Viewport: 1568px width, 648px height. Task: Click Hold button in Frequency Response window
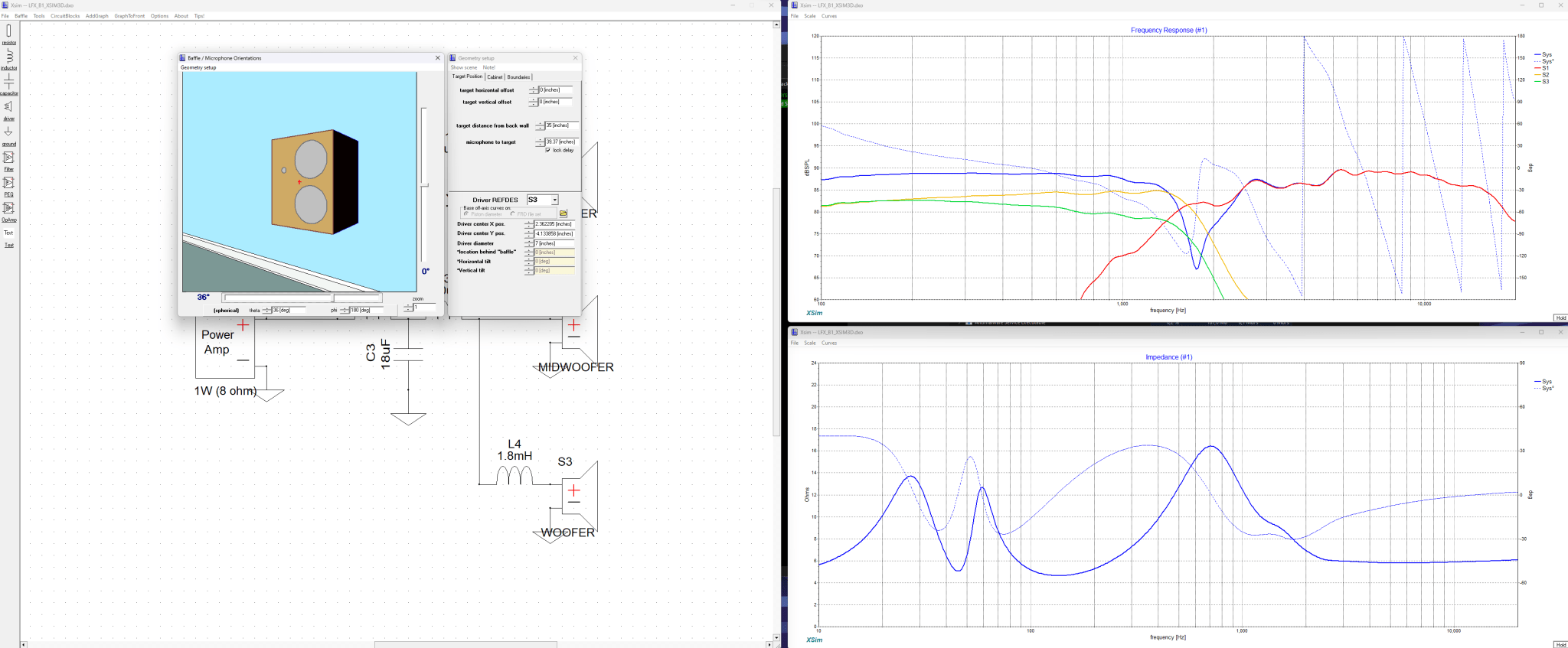(1560, 317)
